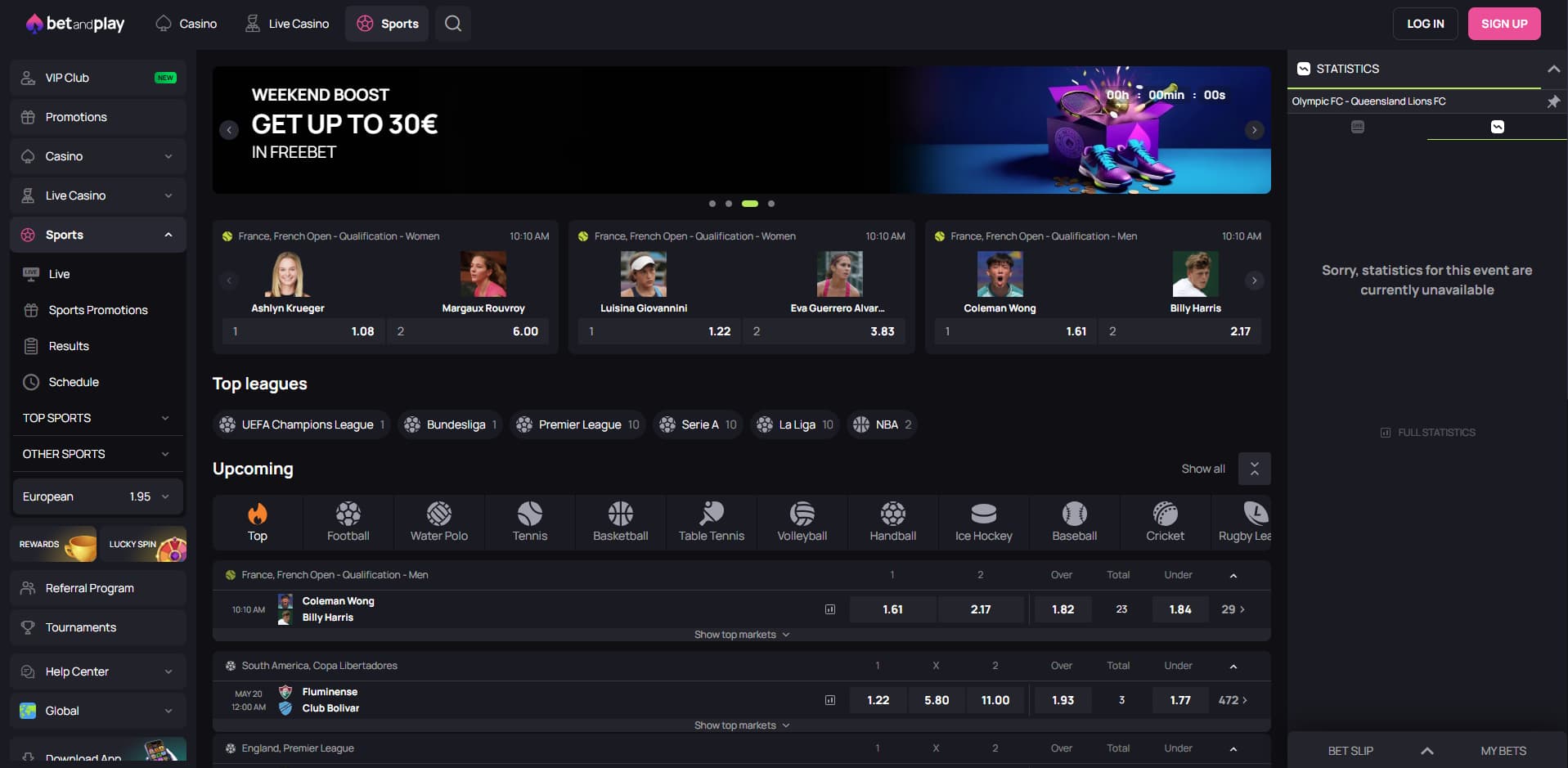Go to previous banner slide

point(229,130)
